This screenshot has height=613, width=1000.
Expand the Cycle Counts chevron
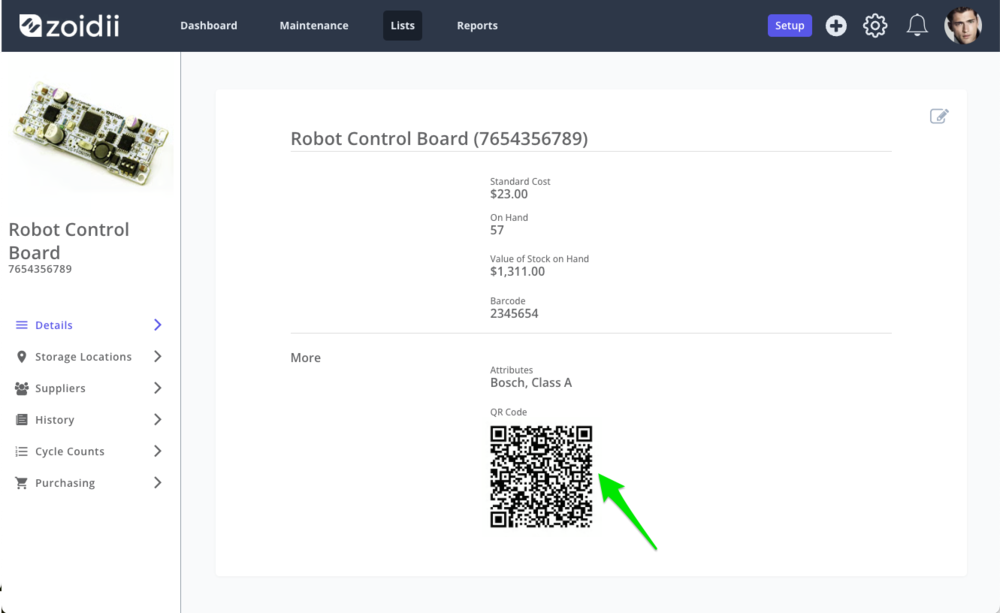(158, 451)
